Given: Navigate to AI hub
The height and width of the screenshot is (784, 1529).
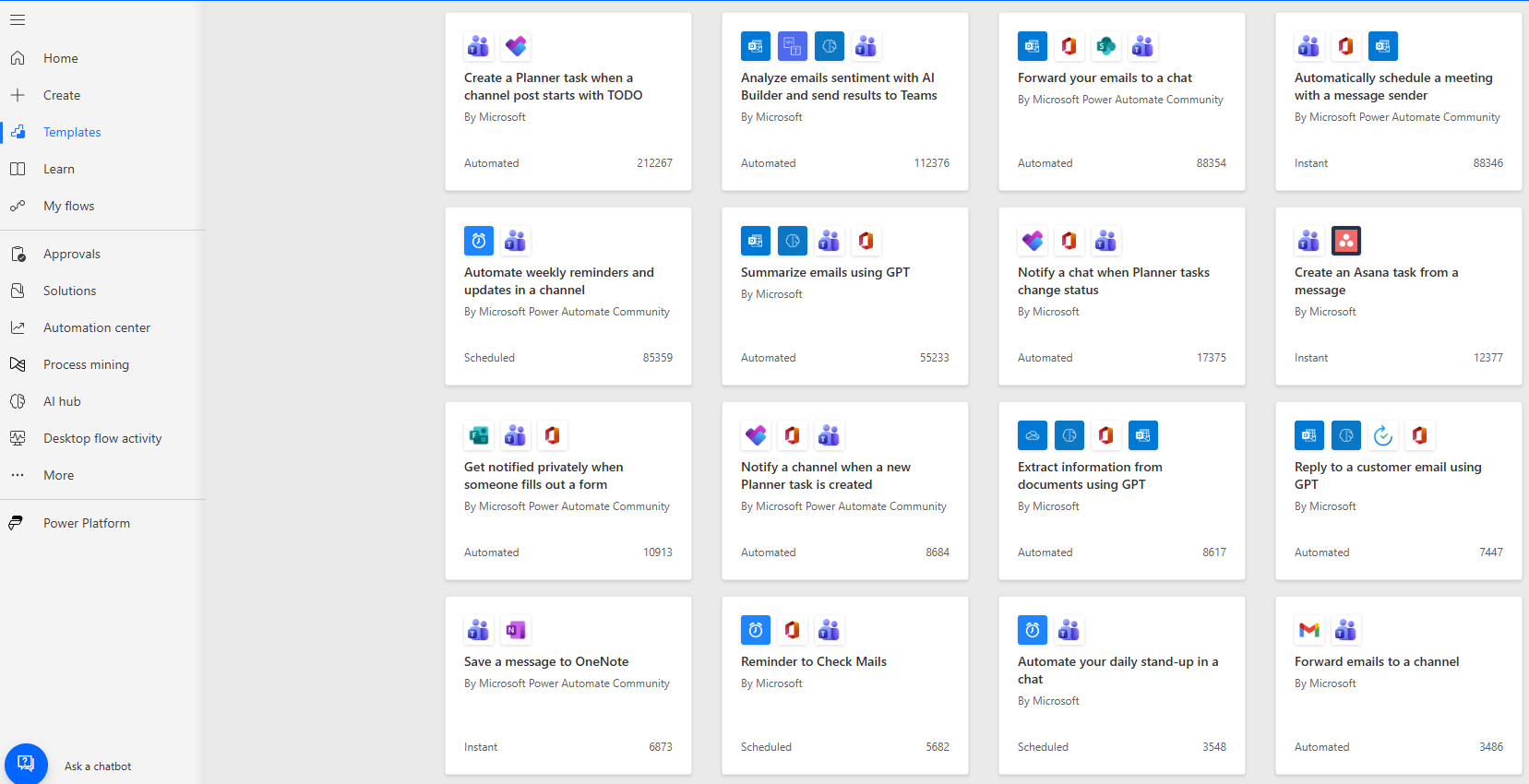Looking at the screenshot, I should (x=62, y=401).
